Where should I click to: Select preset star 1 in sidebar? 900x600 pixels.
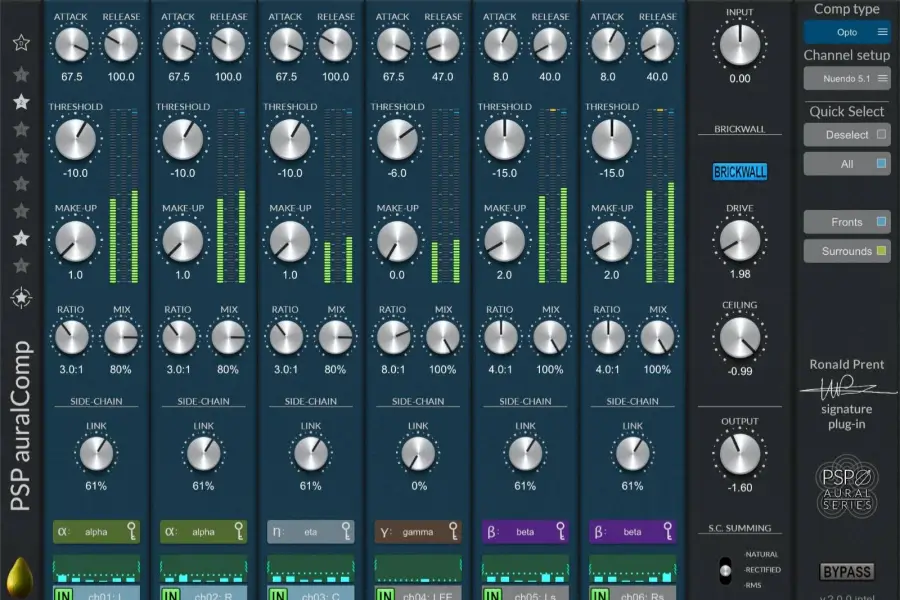click(x=21, y=74)
